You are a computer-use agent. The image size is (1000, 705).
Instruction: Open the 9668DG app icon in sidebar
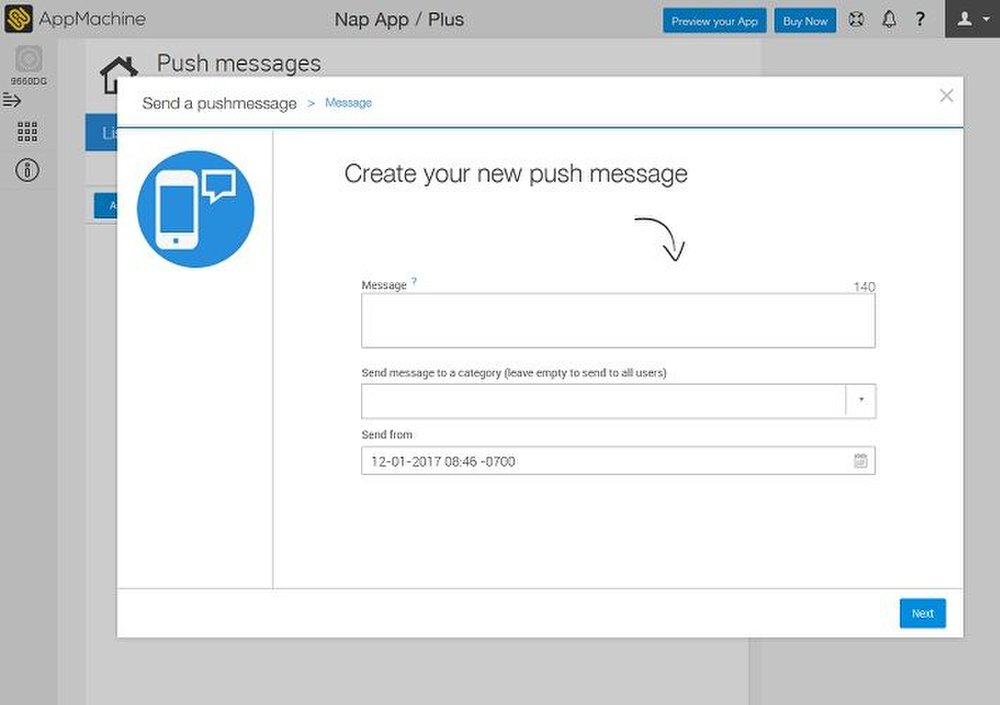coord(28,59)
